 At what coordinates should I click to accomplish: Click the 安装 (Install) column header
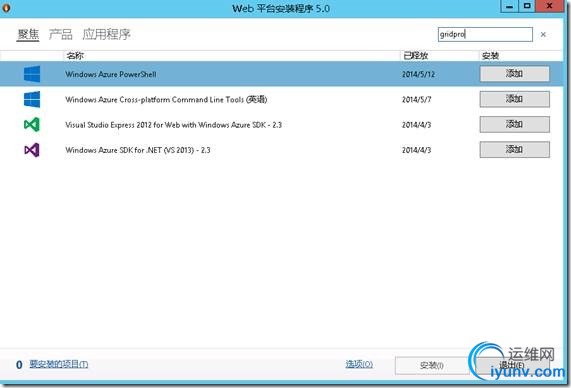[x=490, y=55]
